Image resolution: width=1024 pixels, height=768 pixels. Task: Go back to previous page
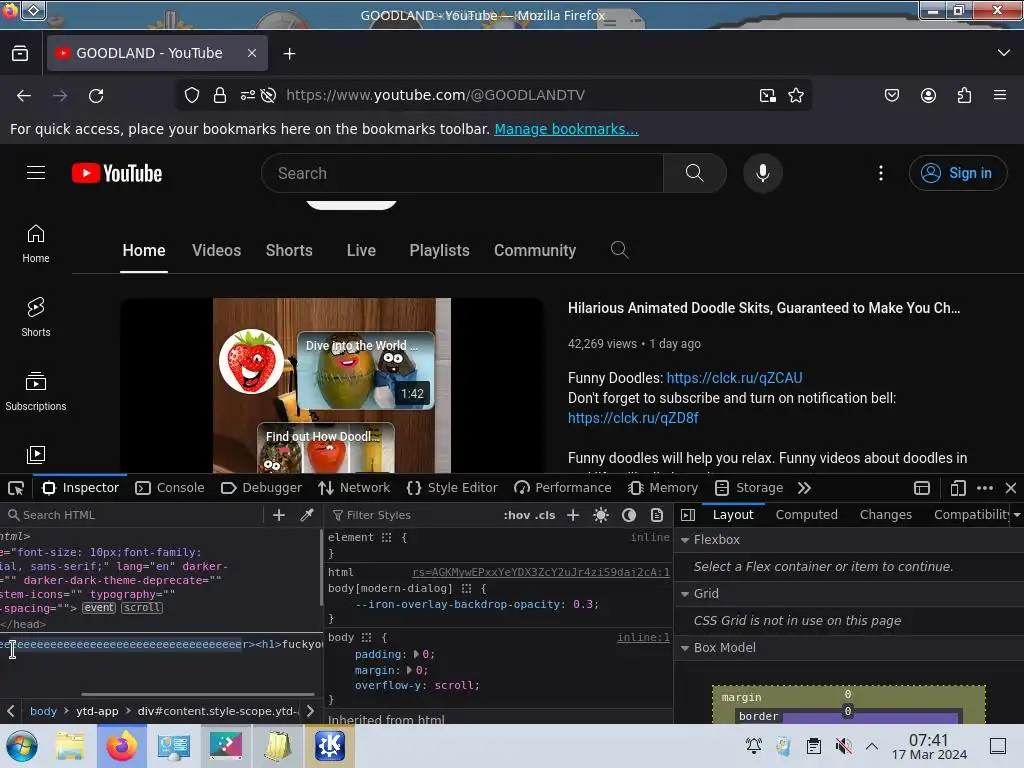point(24,95)
